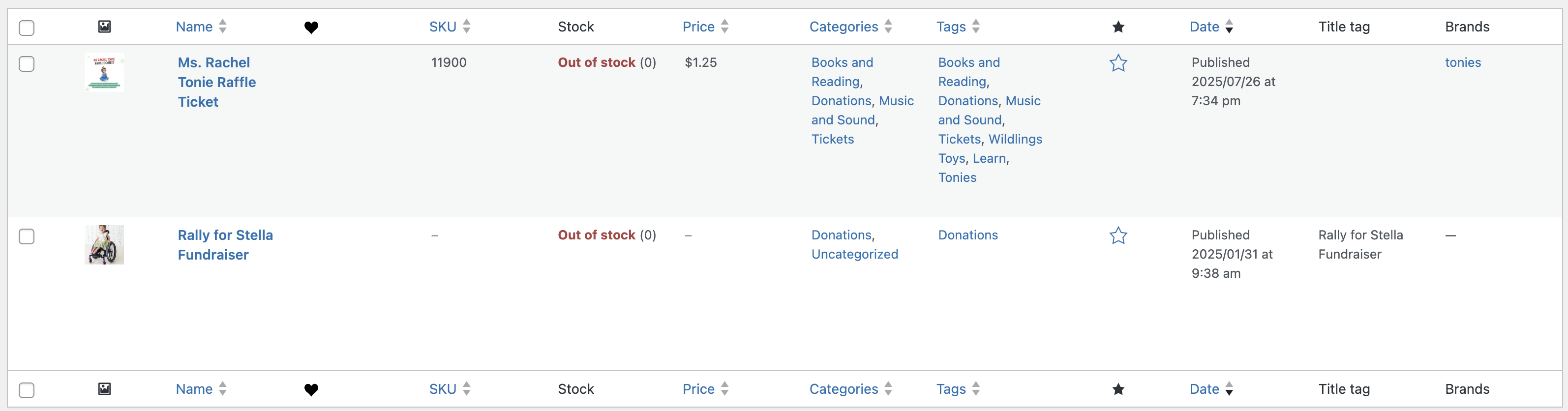This screenshot has width=1568, height=411.
Task: Select the Rally for Stella Fundraiser checkbox
Action: pyautogui.click(x=27, y=236)
